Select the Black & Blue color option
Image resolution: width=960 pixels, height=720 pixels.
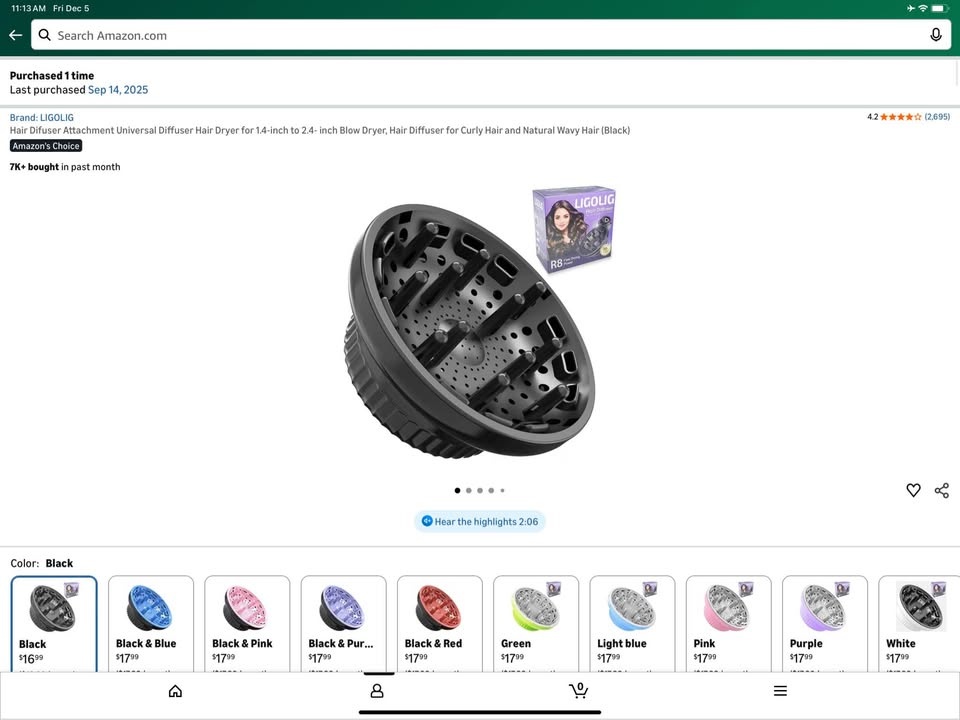[151, 623]
